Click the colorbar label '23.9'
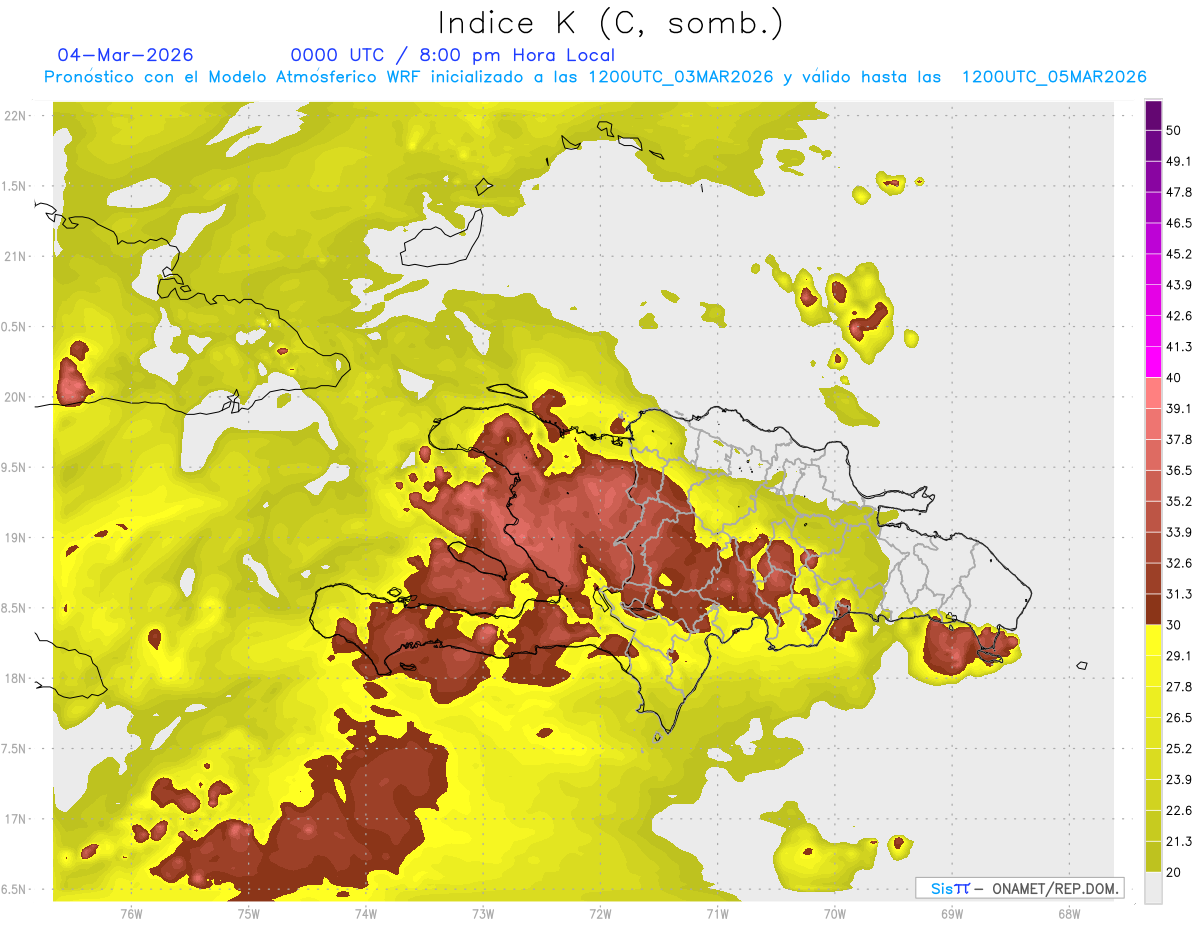 pyautogui.click(x=1179, y=780)
